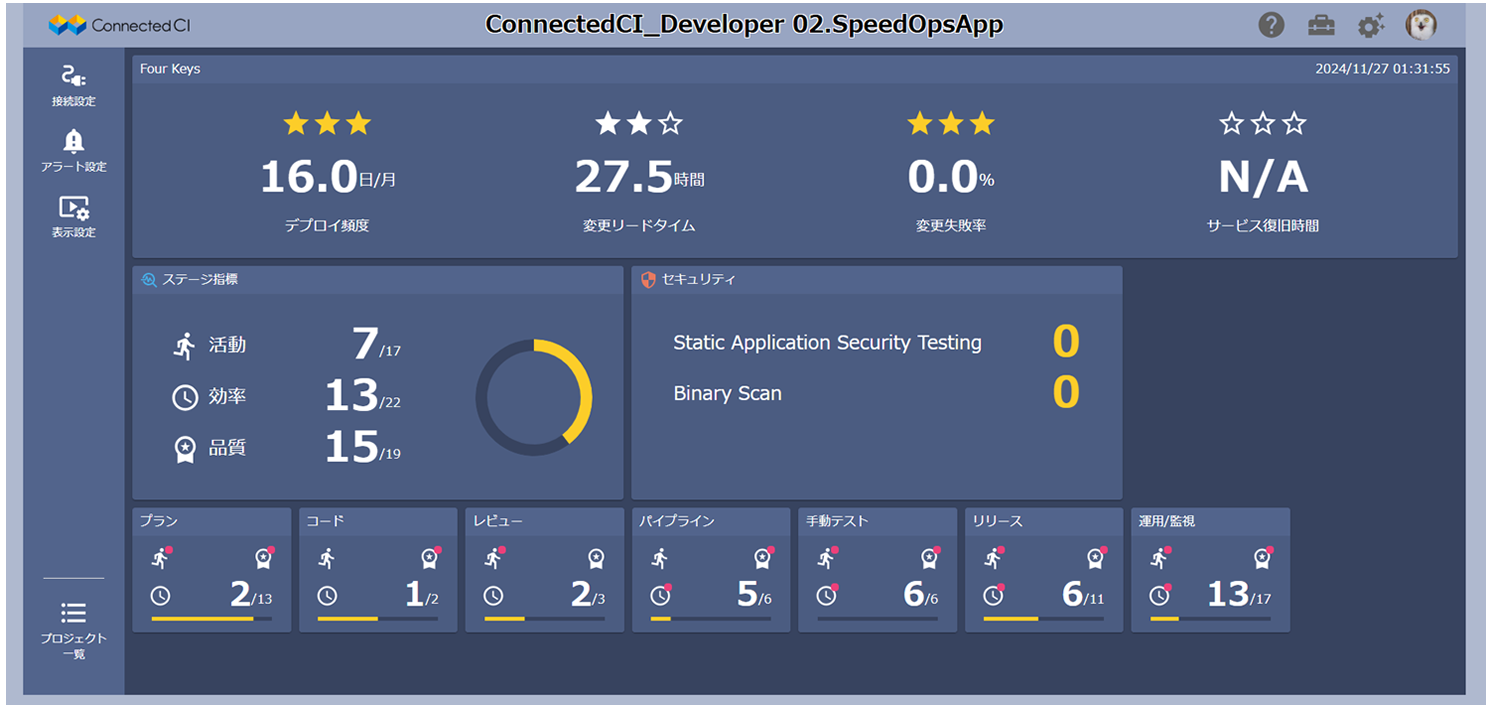This screenshot has width=1491, height=707.
Task: Click the 品質 badge icon in ステージ指標
Action: [x=185, y=449]
